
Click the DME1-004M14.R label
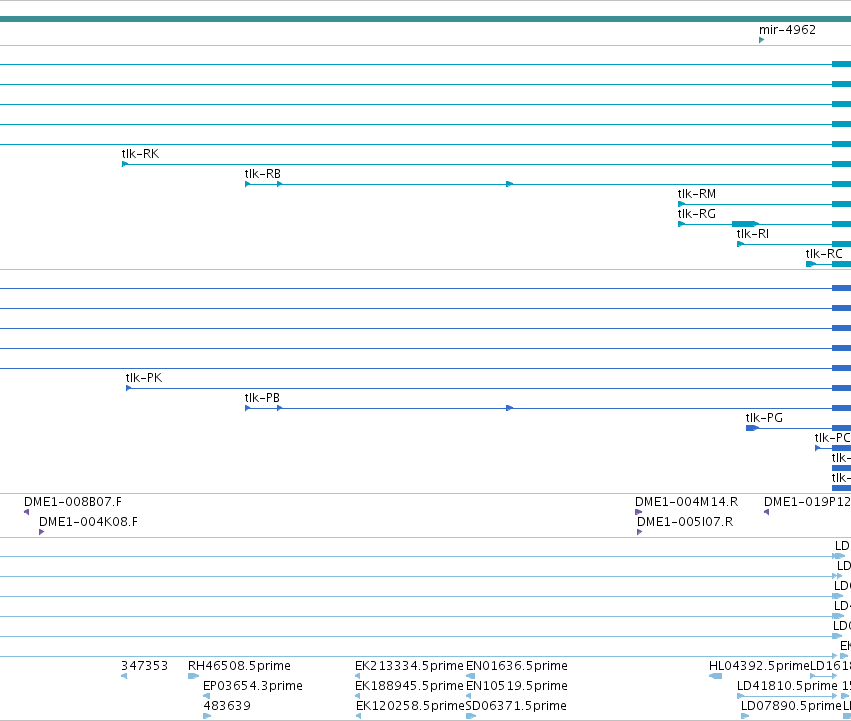pyautogui.click(x=687, y=502)
